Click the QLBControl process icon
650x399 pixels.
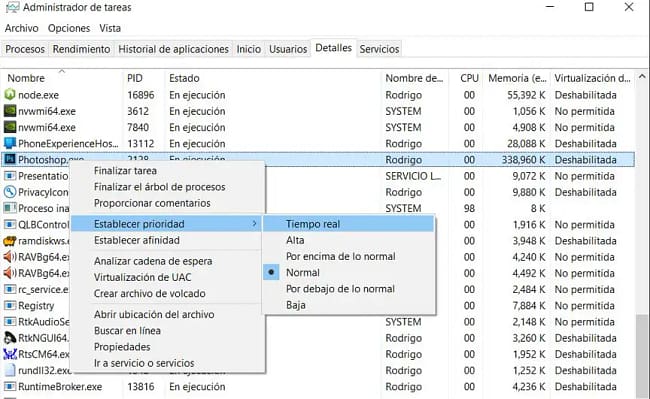(x=10, y=225)
